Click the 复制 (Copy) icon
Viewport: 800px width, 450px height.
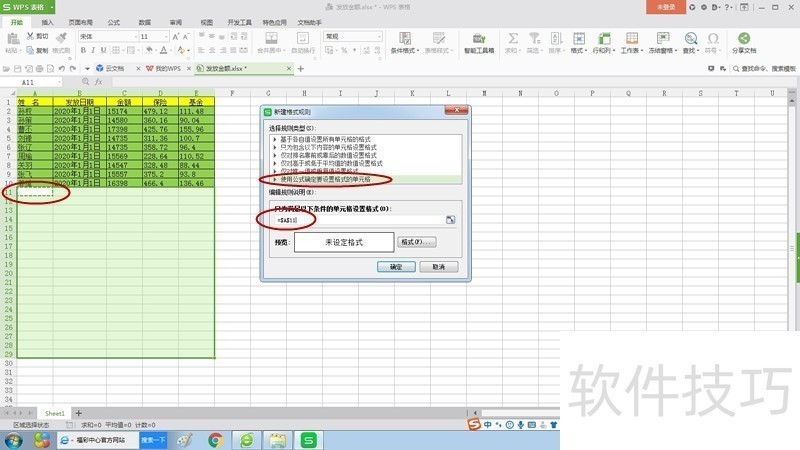coord(30,50)
